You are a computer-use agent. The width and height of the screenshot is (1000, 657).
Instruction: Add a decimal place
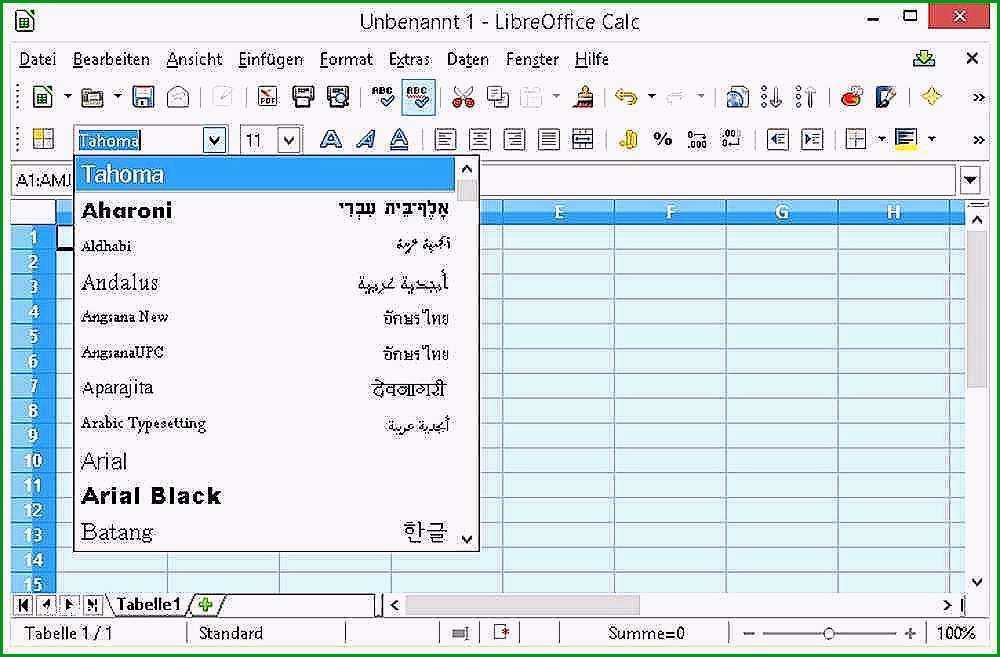click(697, 139)
